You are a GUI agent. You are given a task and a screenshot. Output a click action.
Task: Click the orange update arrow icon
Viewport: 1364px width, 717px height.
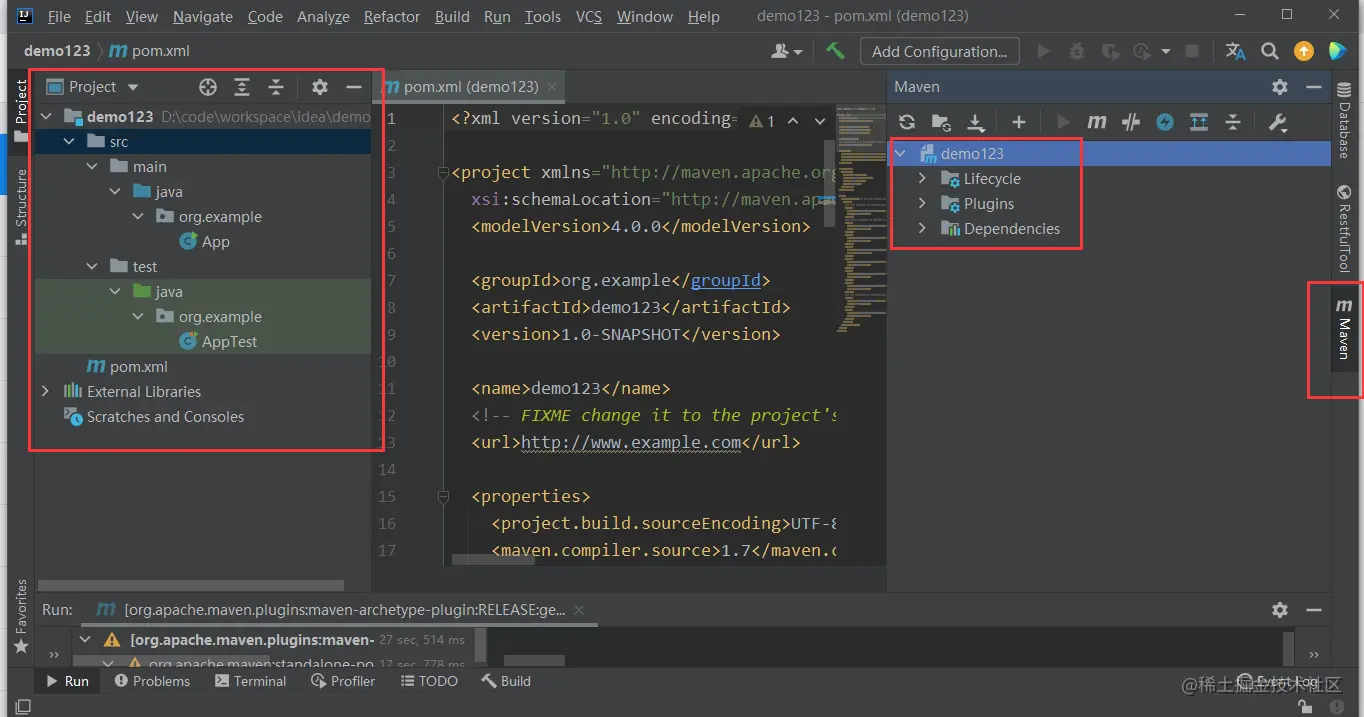[x=1304, y=51]
